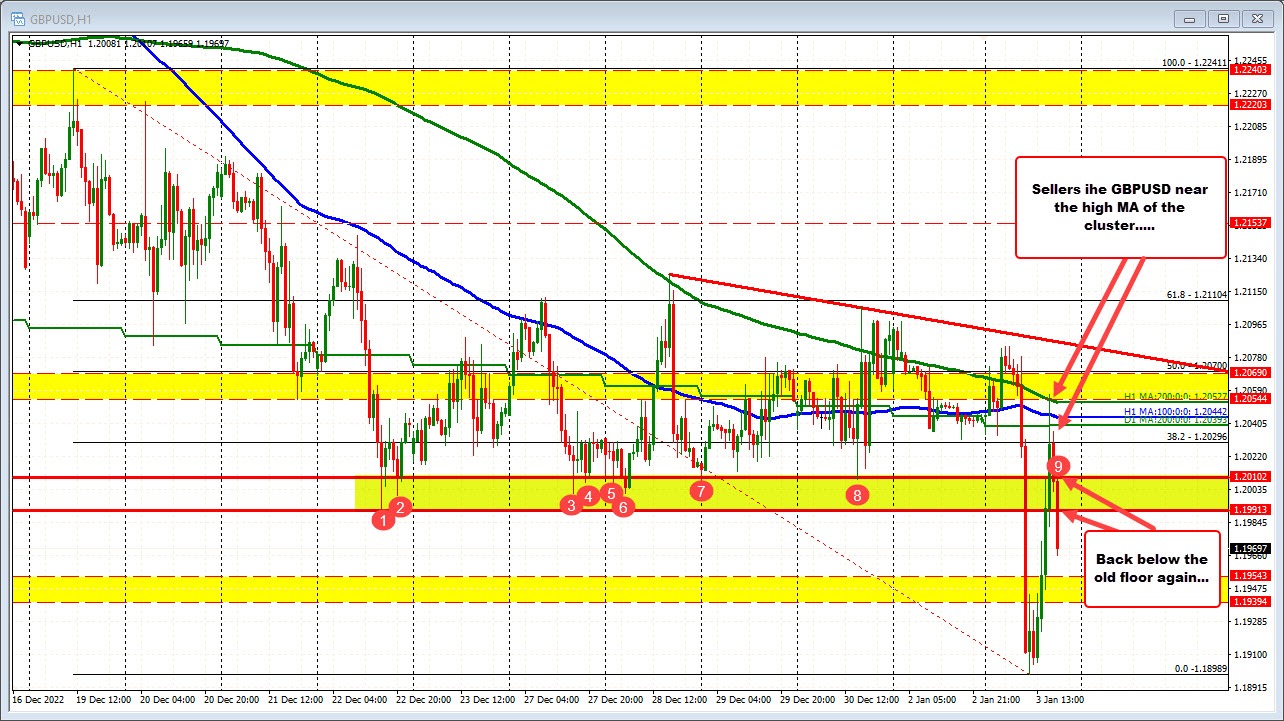Click the Fibonacci label 0.0 - 1.18989
1284x721 pixels.
1200,667
